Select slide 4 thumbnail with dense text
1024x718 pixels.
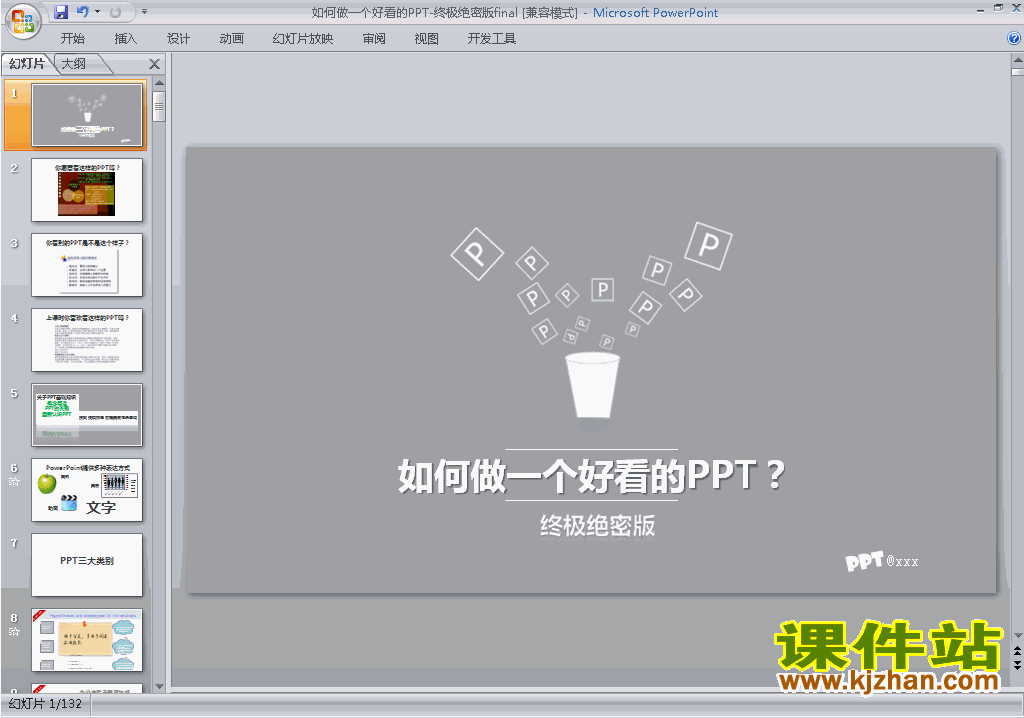click(87, 340)
